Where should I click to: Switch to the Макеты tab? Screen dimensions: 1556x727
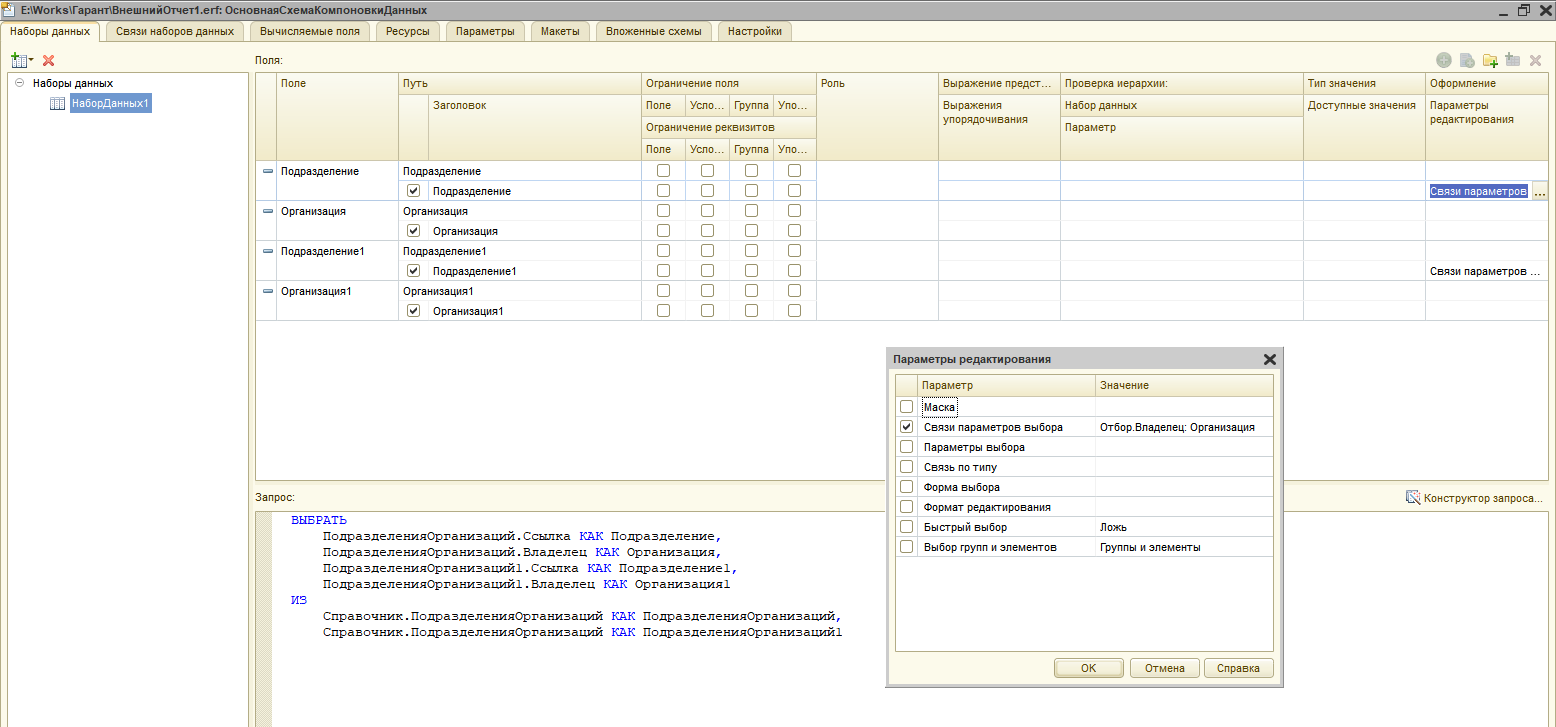560,31
